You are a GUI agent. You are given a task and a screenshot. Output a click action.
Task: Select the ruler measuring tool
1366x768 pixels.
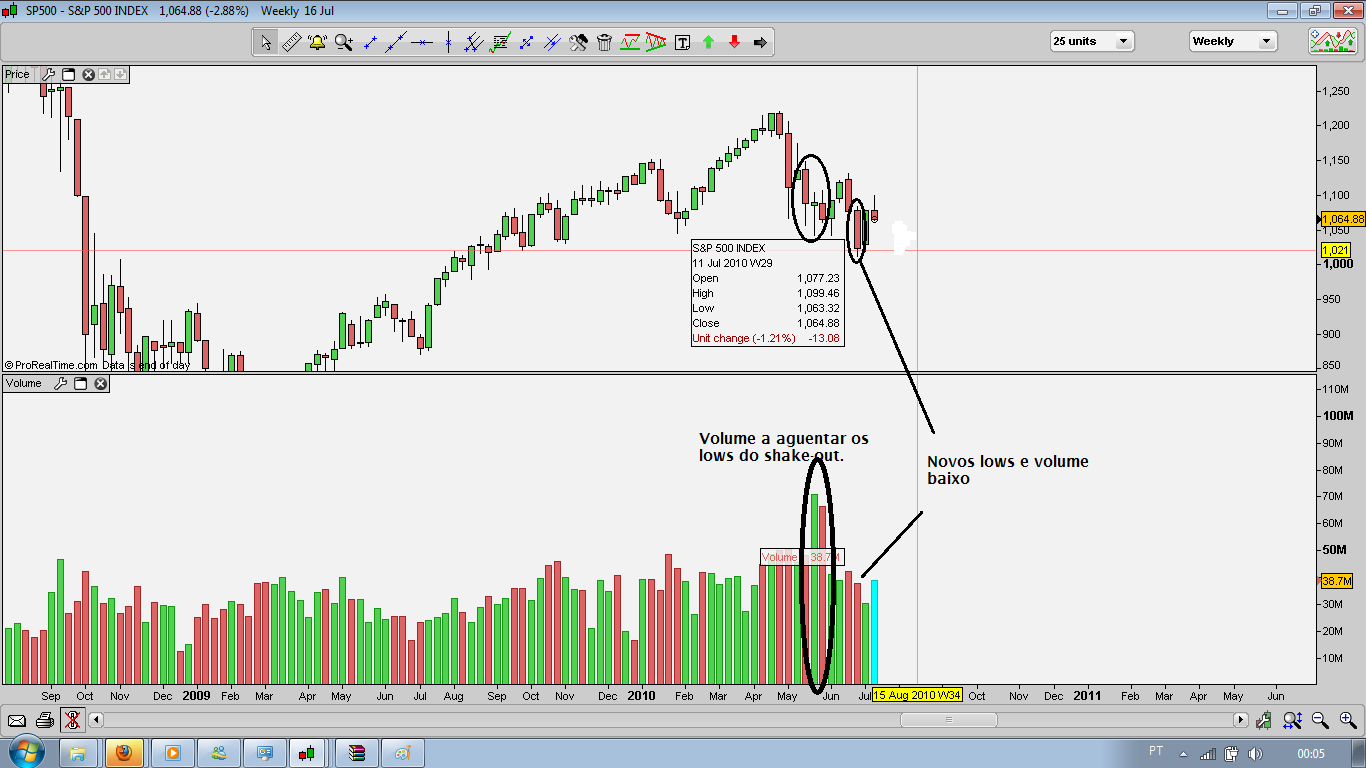(x=291, y=42)
